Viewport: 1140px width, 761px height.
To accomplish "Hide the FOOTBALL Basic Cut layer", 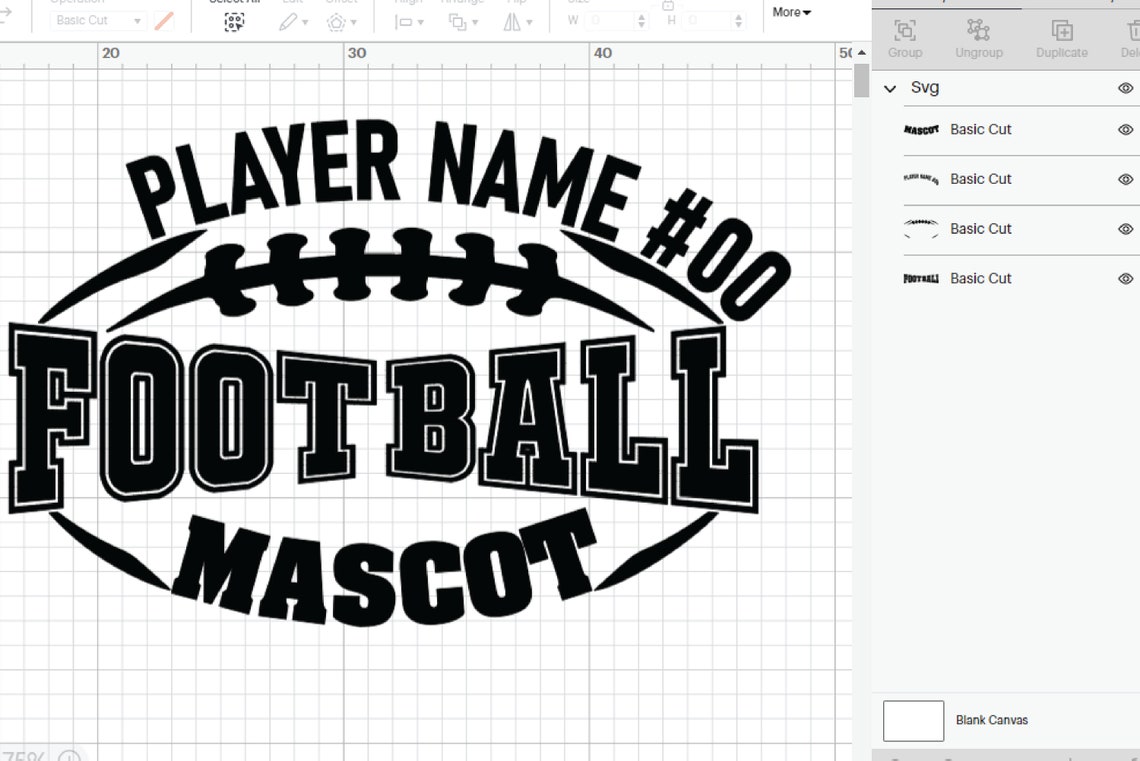I will (1125, 278).
